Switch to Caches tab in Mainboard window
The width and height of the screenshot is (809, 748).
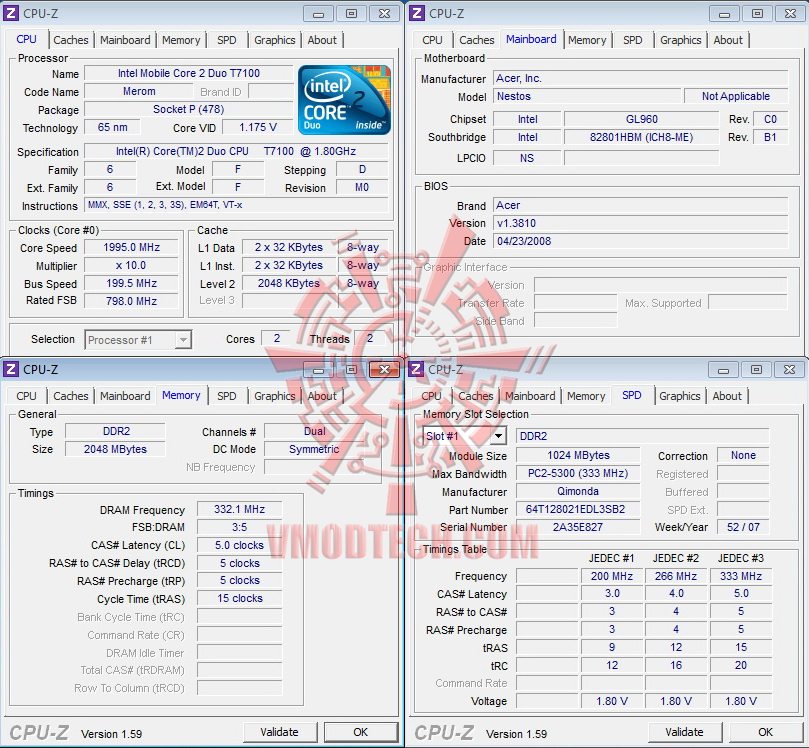coord(477,40)
